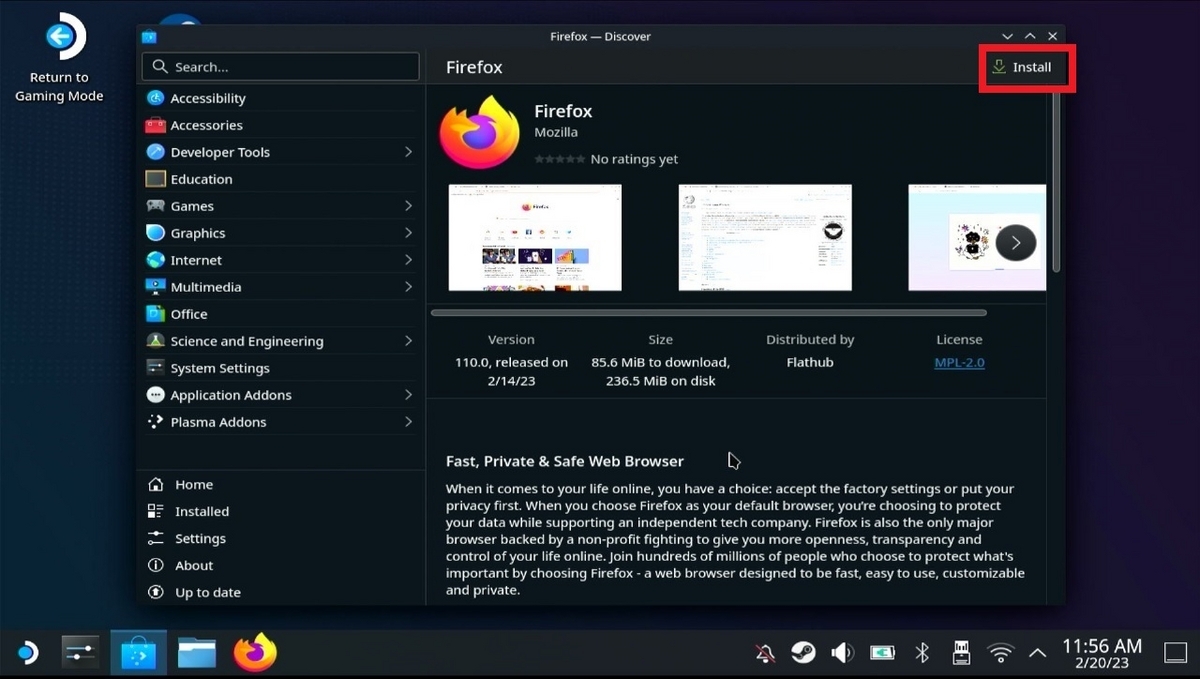
Task: Expand the Developer Tools chevron
Action: [408, 152]
